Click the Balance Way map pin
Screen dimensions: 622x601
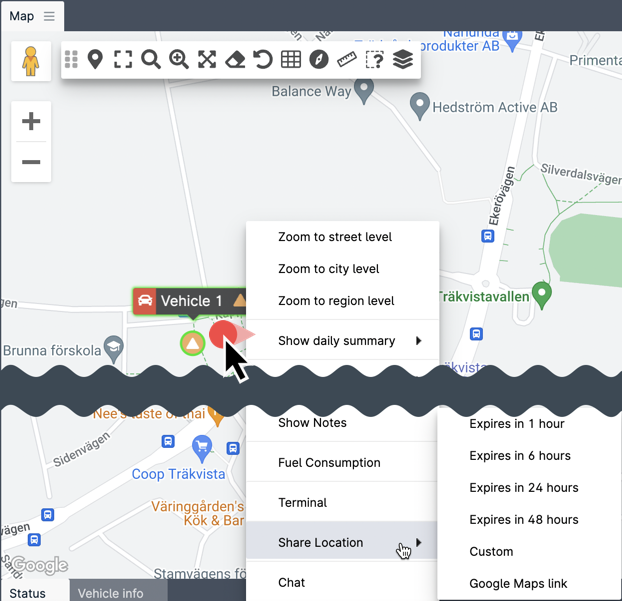(364, 92)
